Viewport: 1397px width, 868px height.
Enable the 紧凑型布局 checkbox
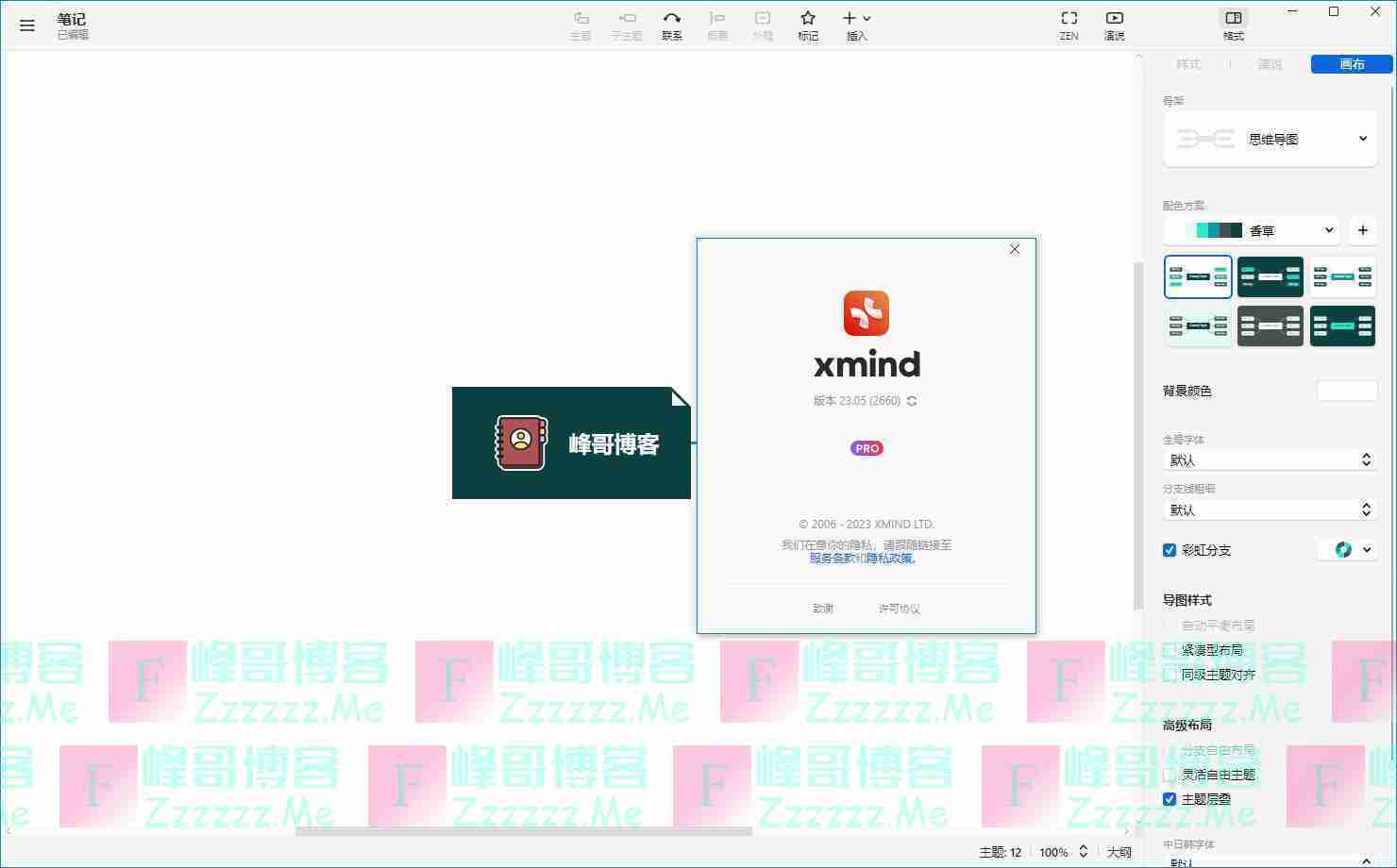[x=1170, y=650]
